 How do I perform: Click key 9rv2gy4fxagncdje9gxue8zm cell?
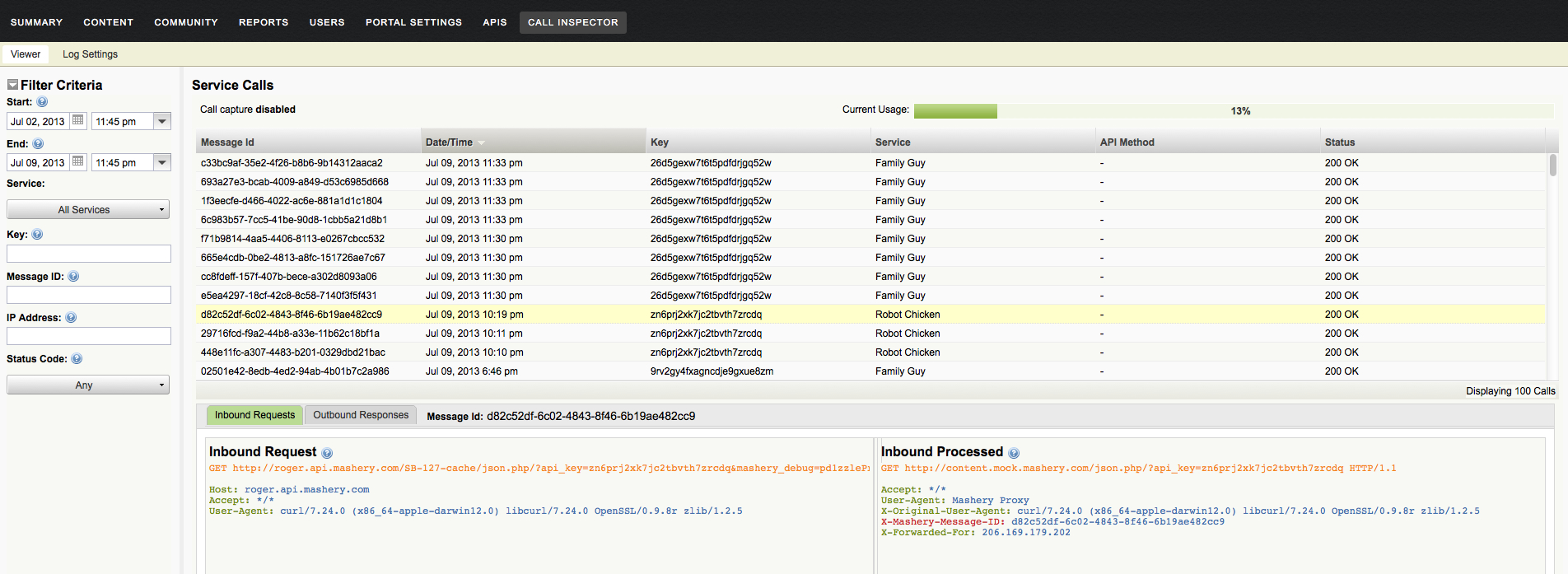(x=712, y=371)
